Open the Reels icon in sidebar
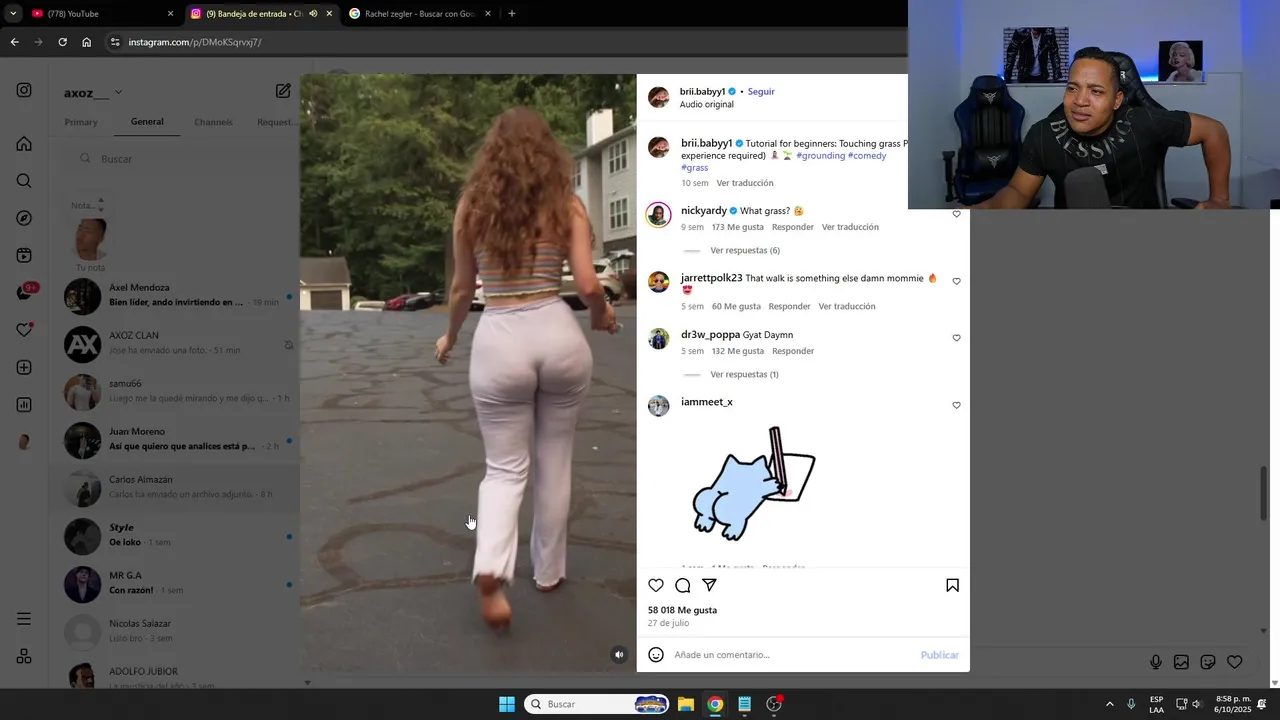 [x=24, y=256]
